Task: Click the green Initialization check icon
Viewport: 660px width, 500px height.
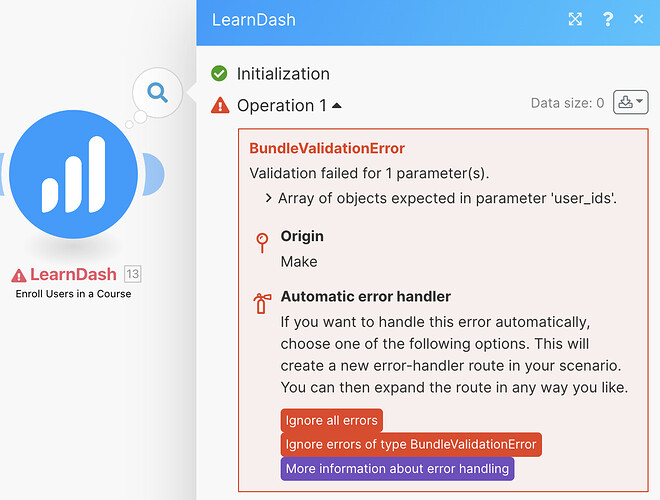Action: [x=219, y=74]
